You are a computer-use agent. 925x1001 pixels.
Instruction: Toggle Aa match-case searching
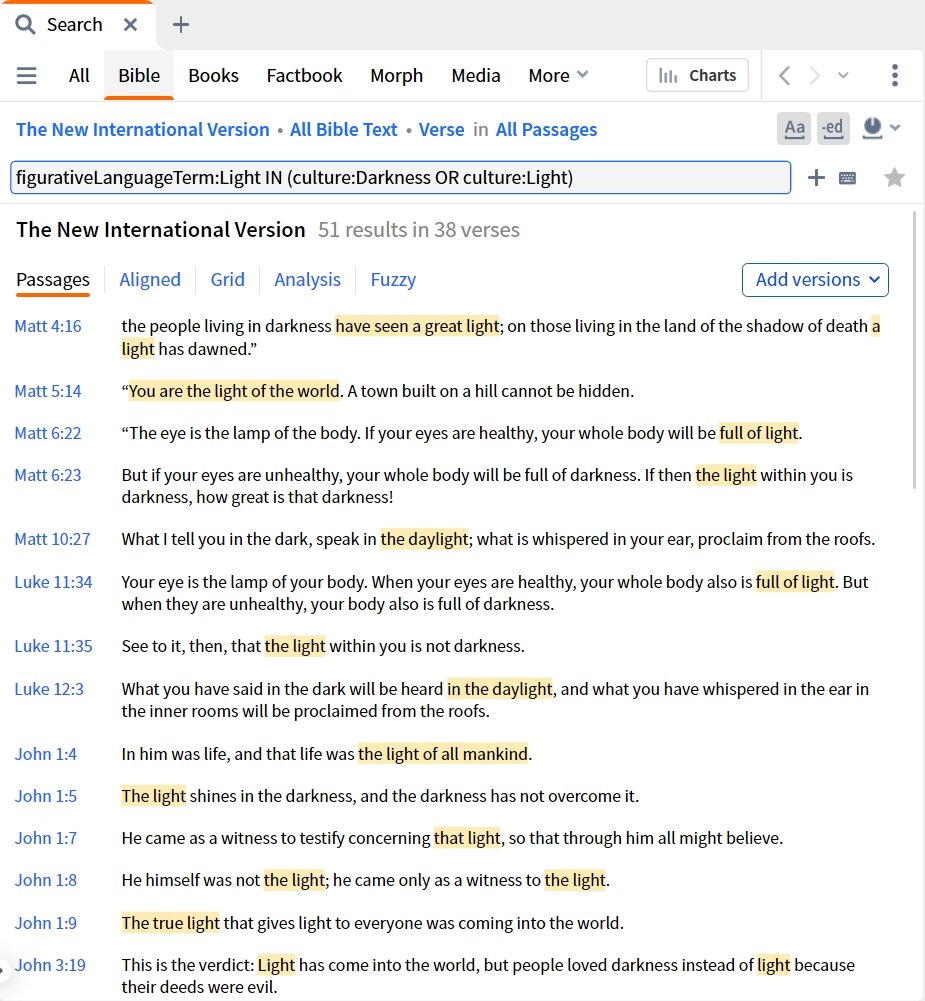794,128
